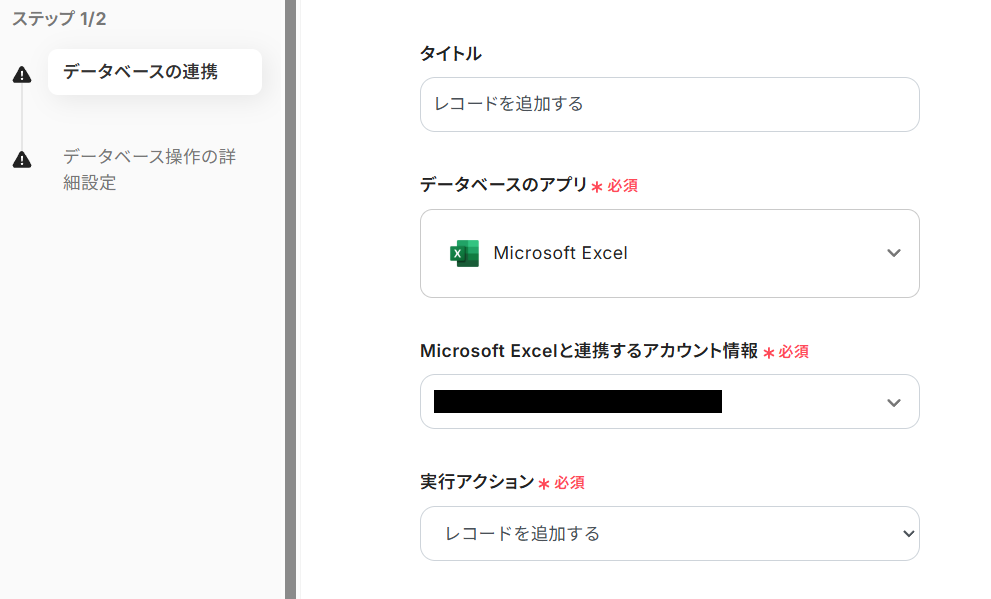Click the 実行アクション dropdown arrow
Viewport: 991px width, 599px height.
908,534
